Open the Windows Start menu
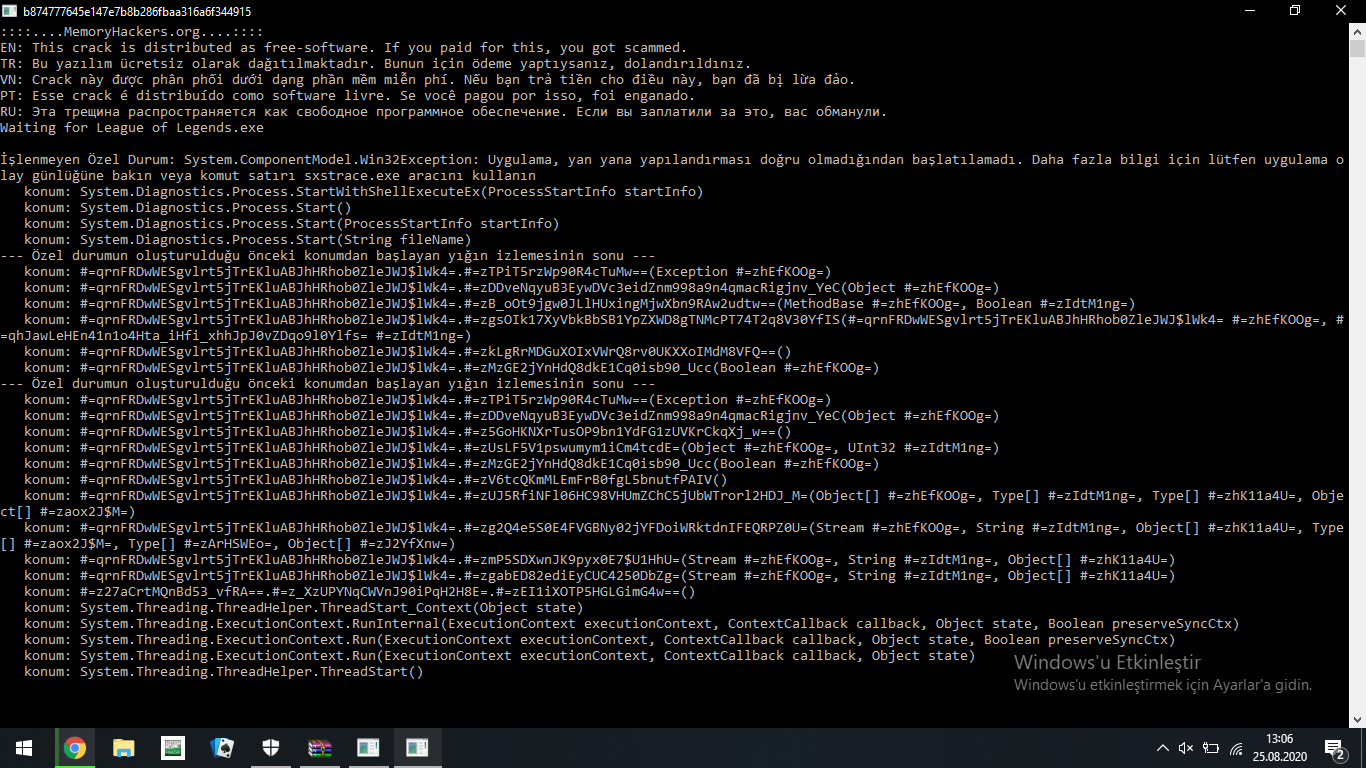The width and height of the screenshot is (1366, 768). click(24, 747)
